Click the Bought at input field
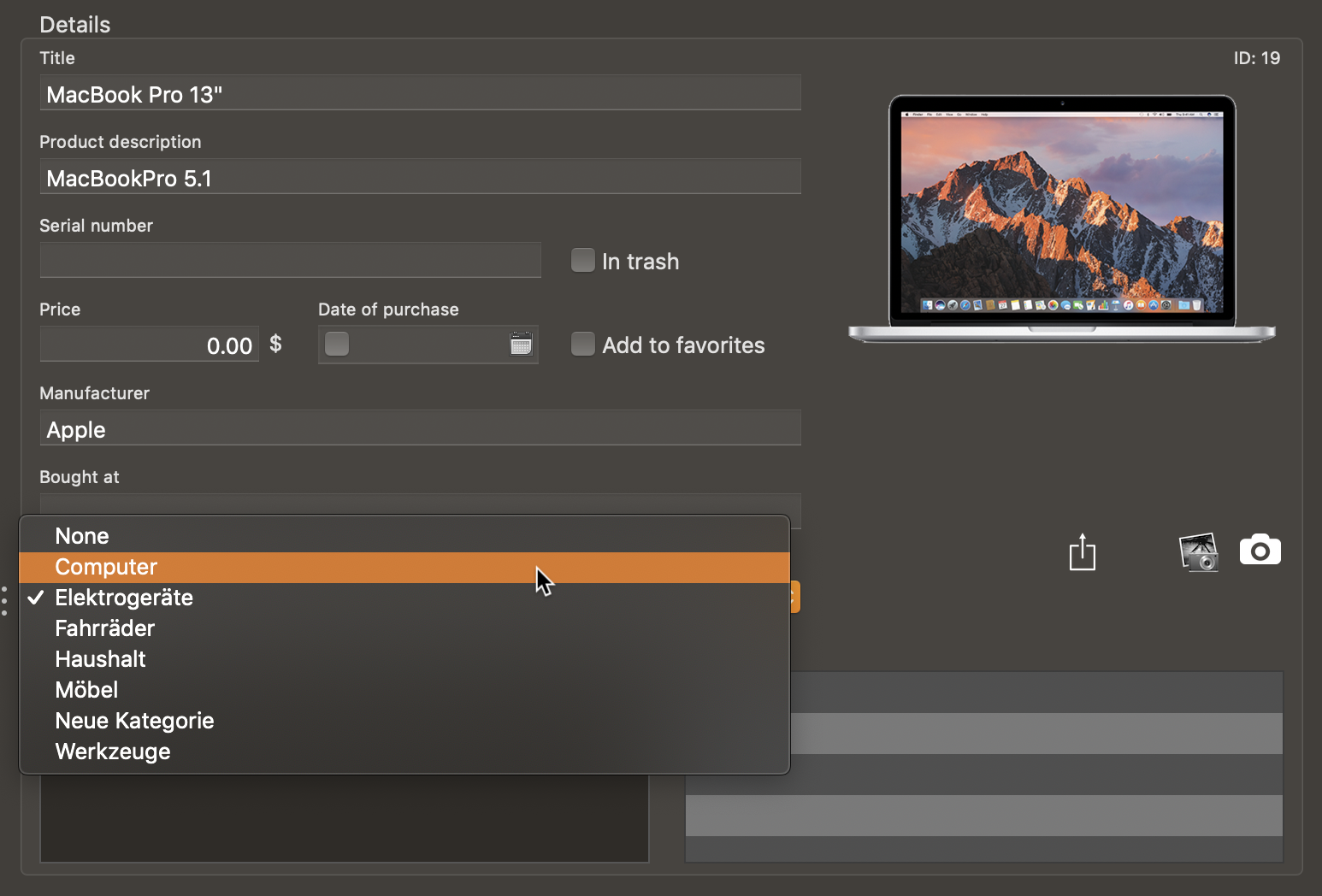The image size is (1322, 896). coord(420,504)
